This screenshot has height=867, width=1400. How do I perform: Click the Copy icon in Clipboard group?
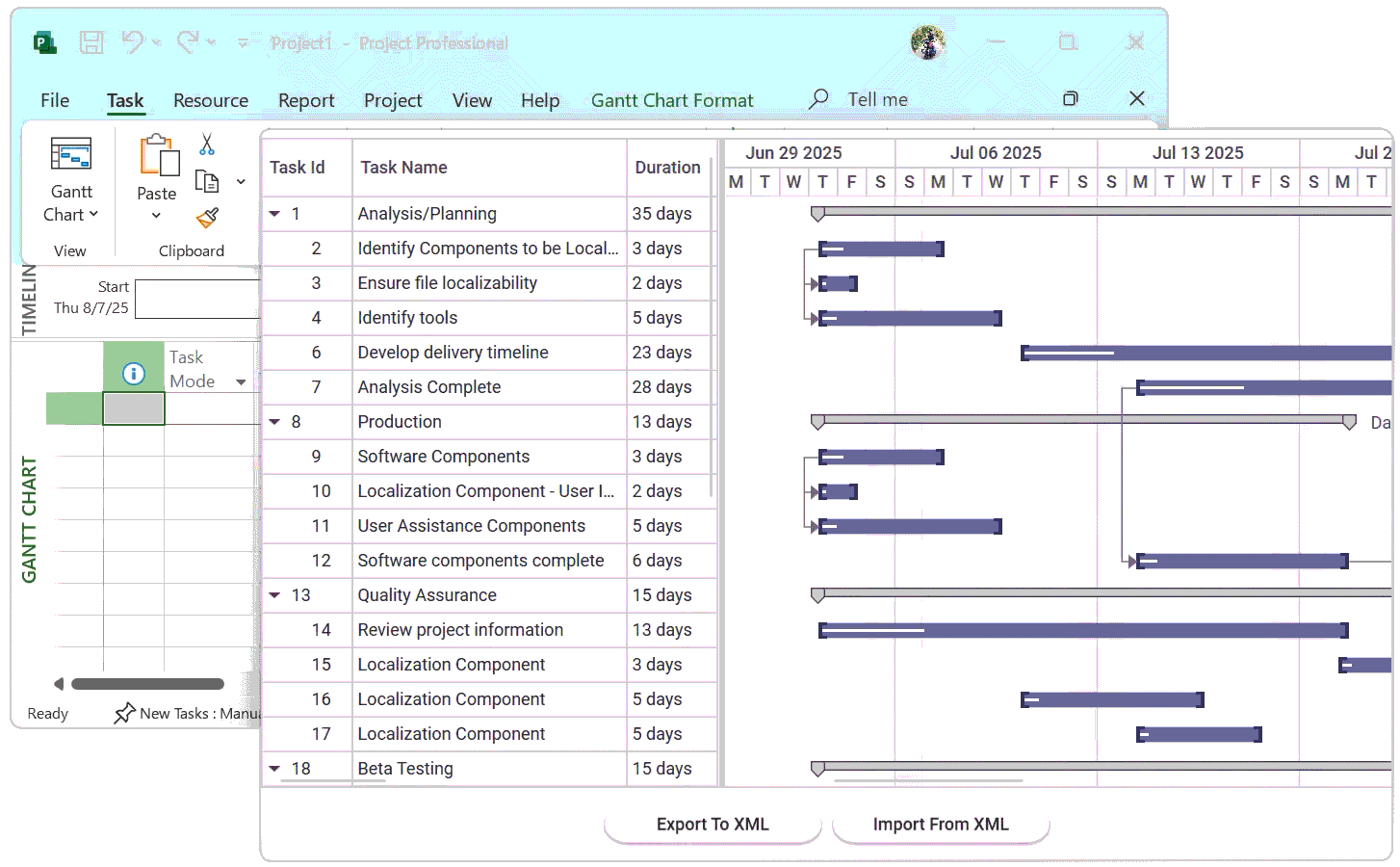coord(205,180)
